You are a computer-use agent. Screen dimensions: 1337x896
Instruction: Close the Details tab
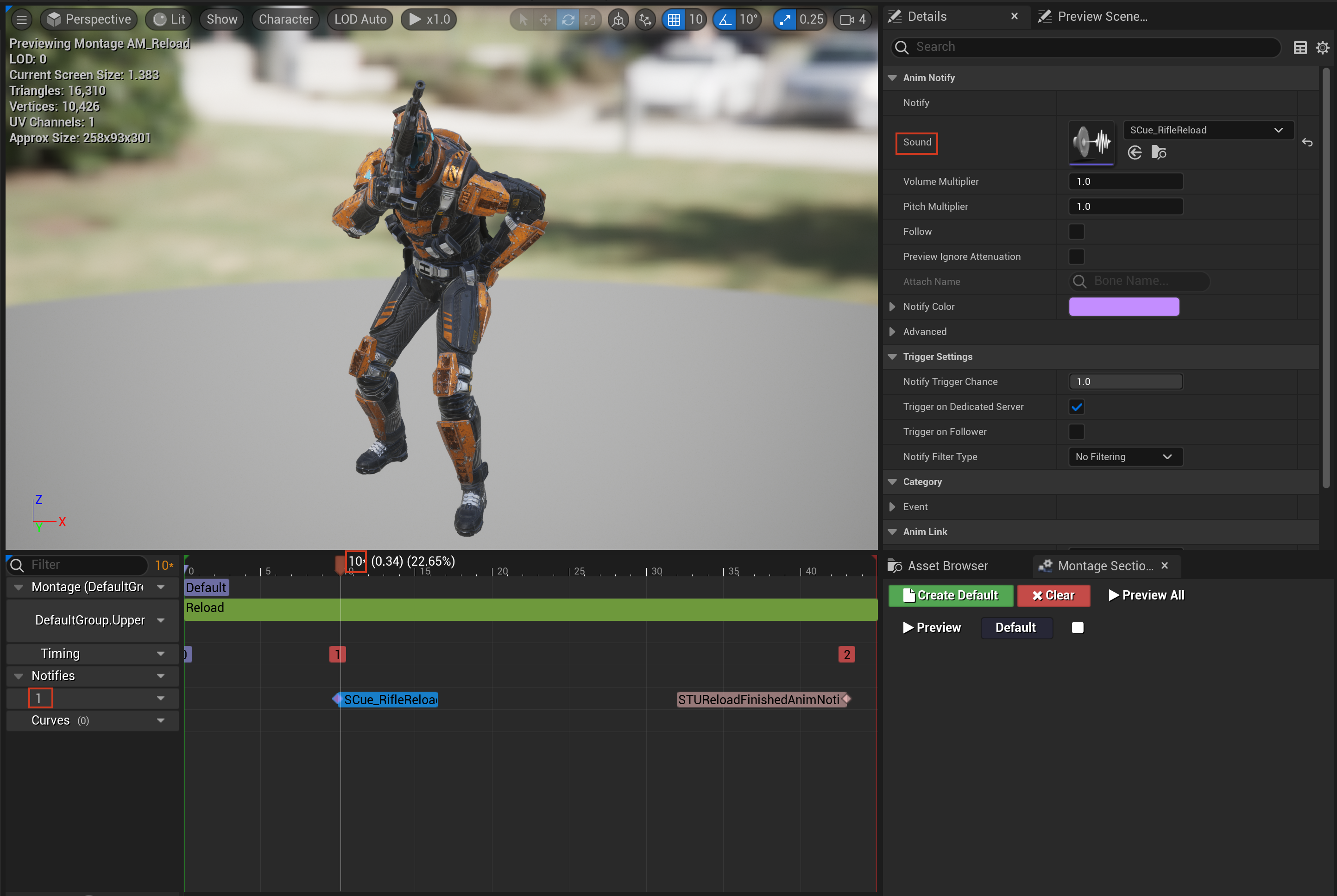tap(1014, 17)
